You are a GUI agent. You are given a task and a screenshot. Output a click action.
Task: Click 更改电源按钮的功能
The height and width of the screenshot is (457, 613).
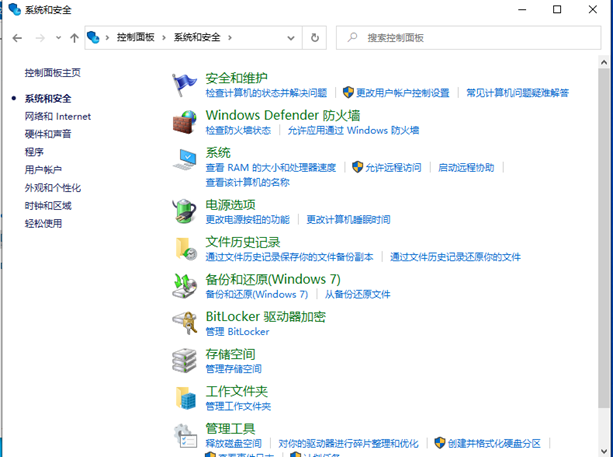coord(247,220)
